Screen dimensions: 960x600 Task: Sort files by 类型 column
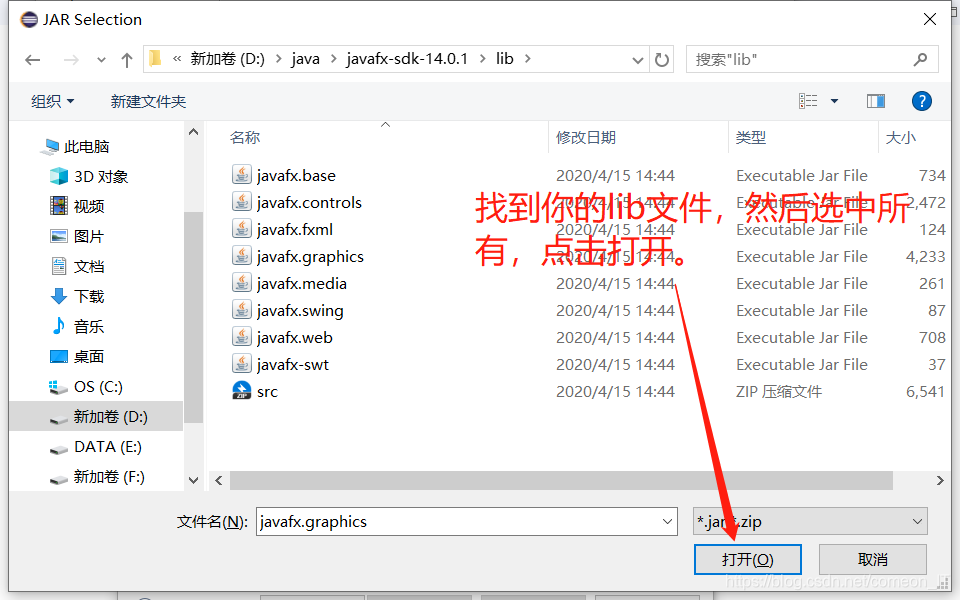click(751, 138)
